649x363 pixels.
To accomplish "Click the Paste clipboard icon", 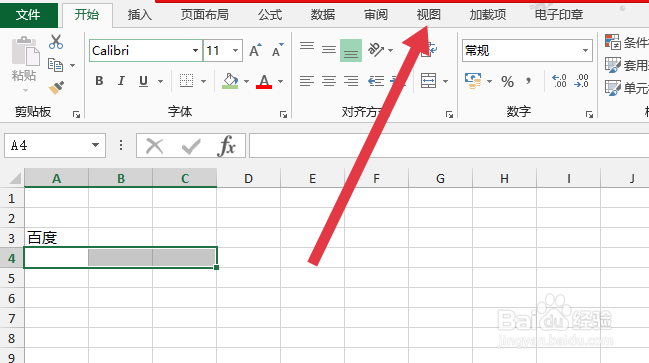I will point(25,51).
